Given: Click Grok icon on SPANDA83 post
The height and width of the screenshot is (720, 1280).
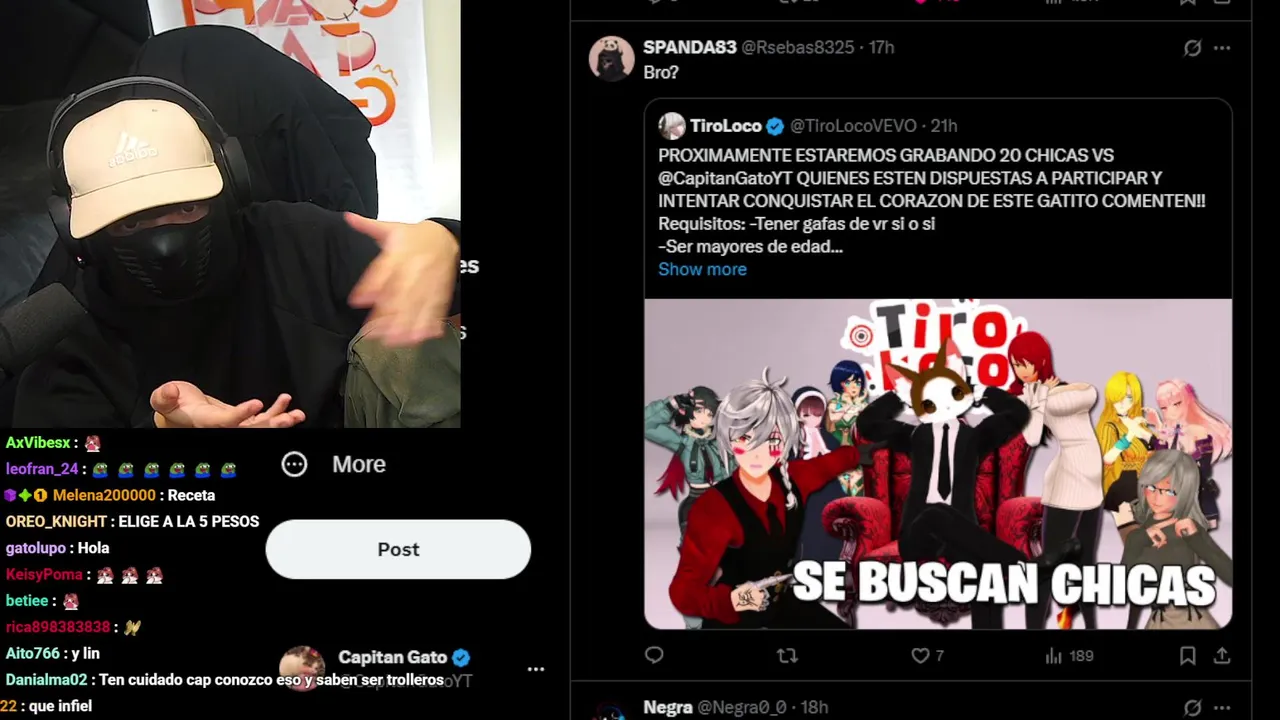Looking at the screenshot, I should pyautogui.click(x=1192, y=48).
